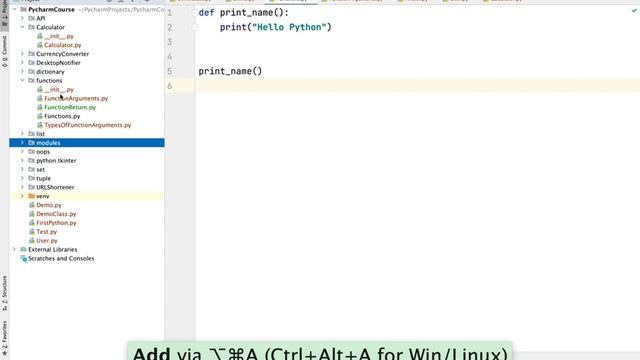Select the CurrencyConverter folder label
Screen dimensions: 640x360
click(x=62, y=54)
